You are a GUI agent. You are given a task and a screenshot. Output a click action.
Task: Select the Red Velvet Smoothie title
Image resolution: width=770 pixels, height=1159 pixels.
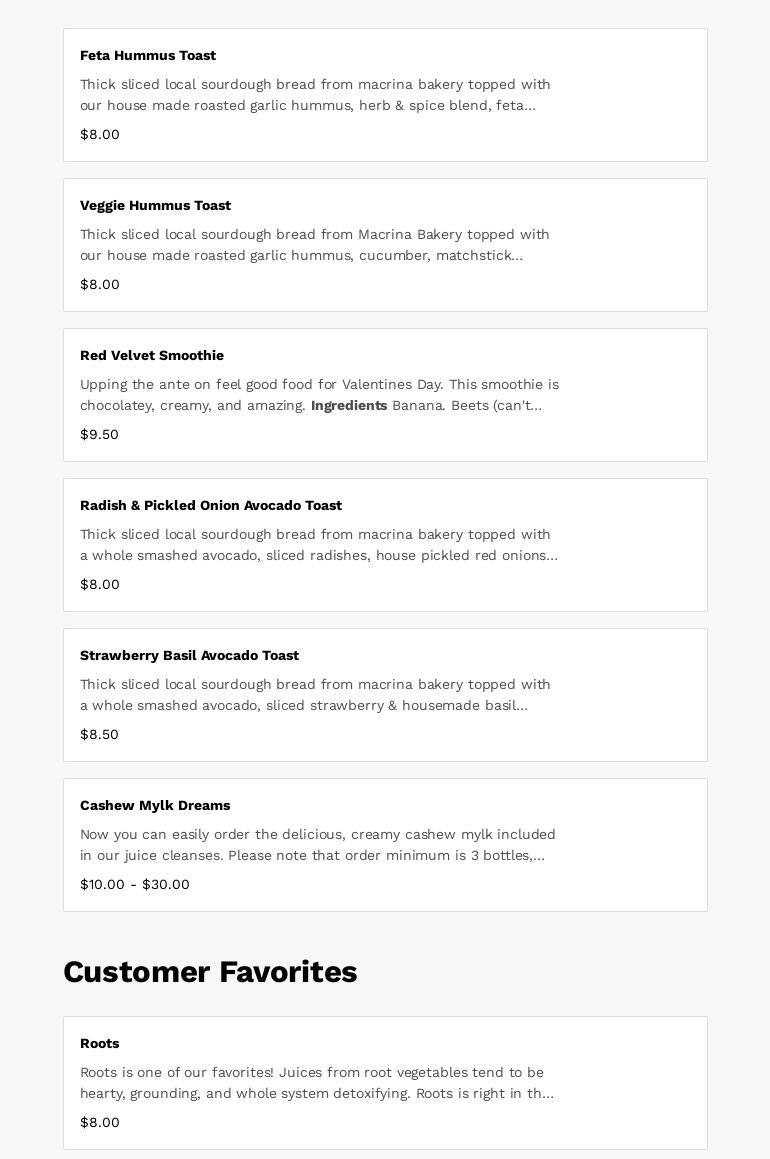[152, 356]
